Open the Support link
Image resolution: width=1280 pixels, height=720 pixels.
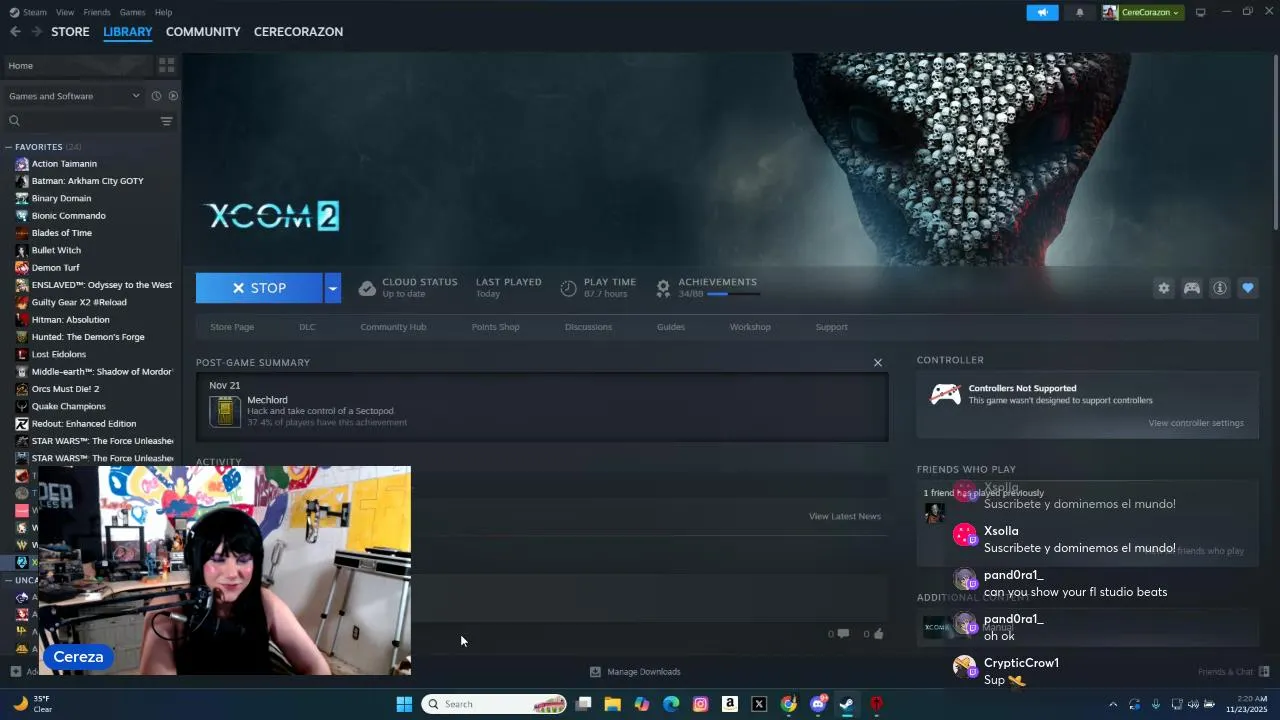pos(831,327)
